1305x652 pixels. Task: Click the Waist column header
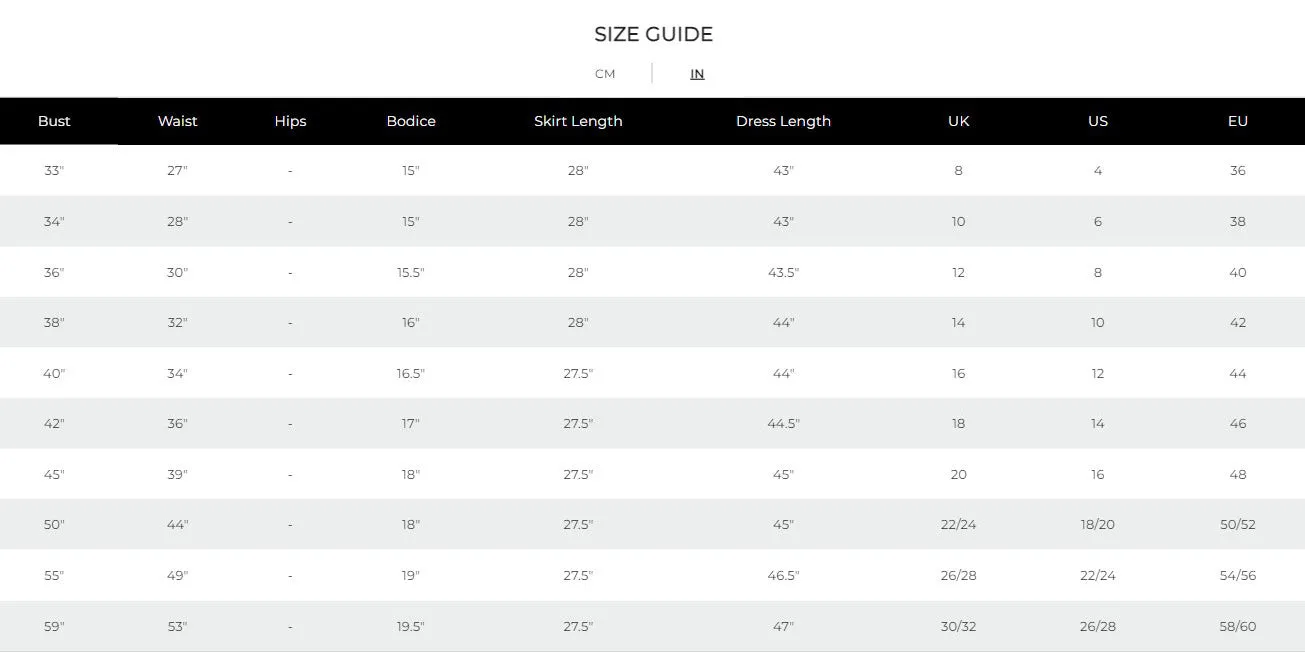tap(177, 121)
